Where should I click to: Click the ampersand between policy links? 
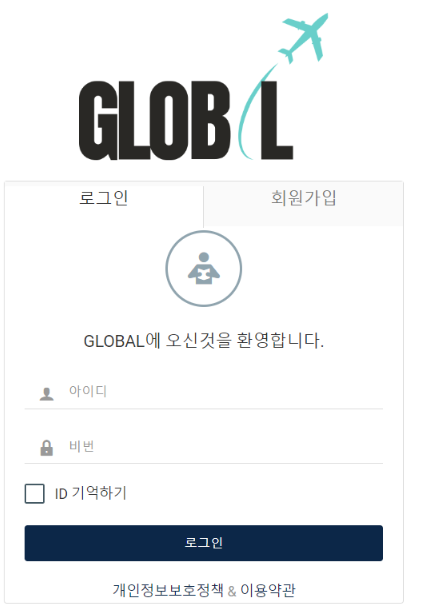click(x=232, y=591)
